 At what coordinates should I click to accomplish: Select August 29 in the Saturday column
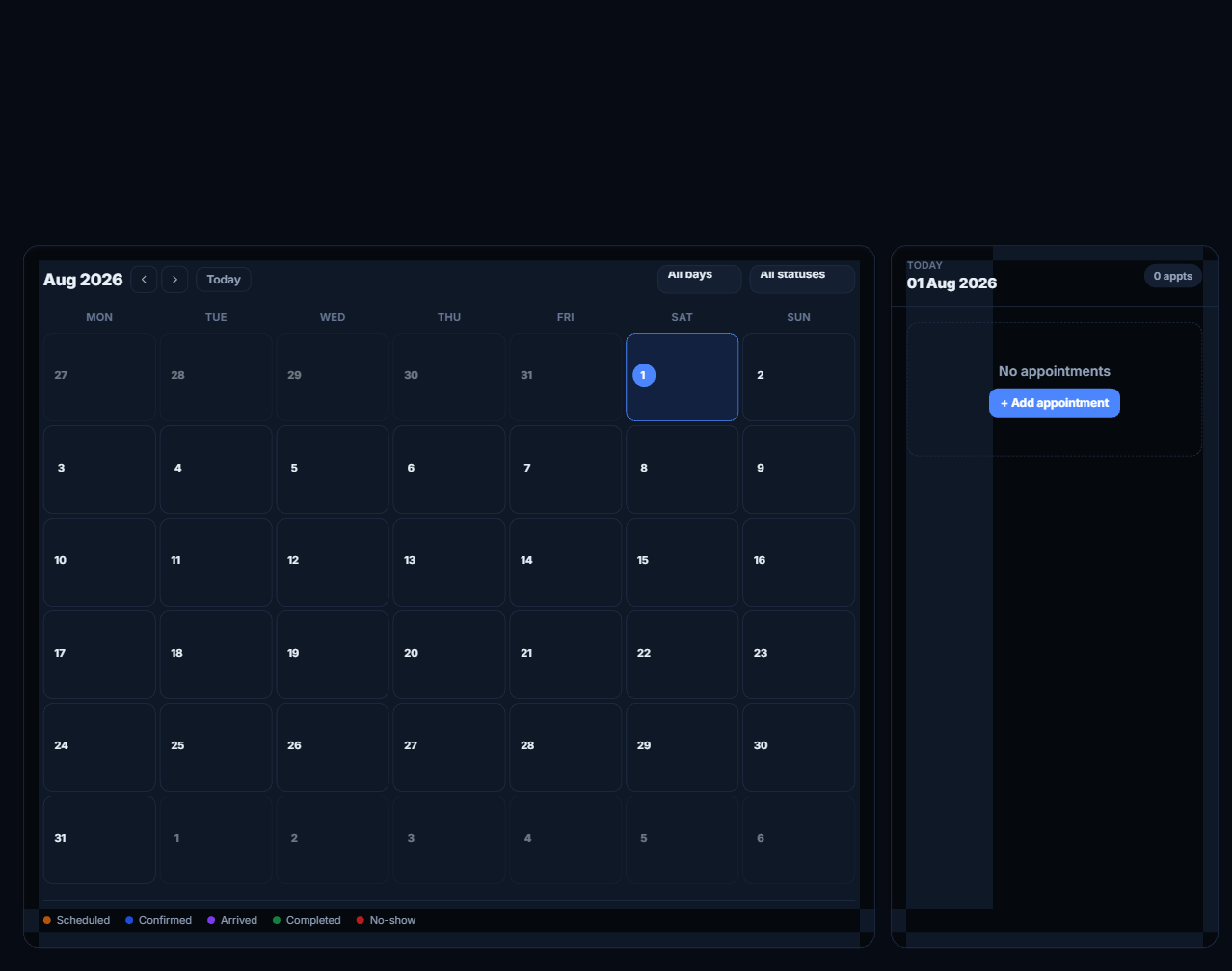pyautogui.click(x=683, y=747)
